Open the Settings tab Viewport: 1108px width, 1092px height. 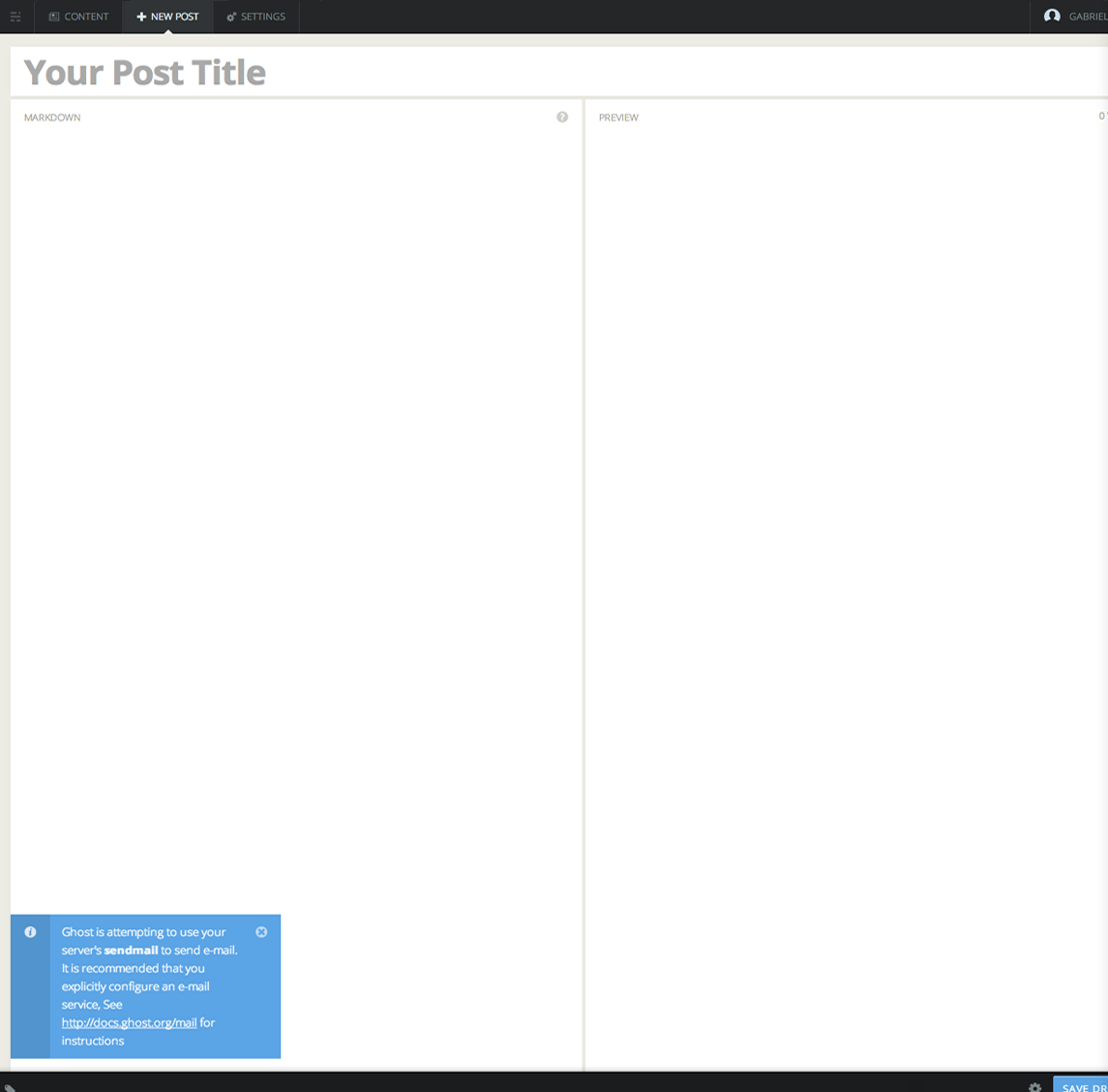click(x=255, y=16)
